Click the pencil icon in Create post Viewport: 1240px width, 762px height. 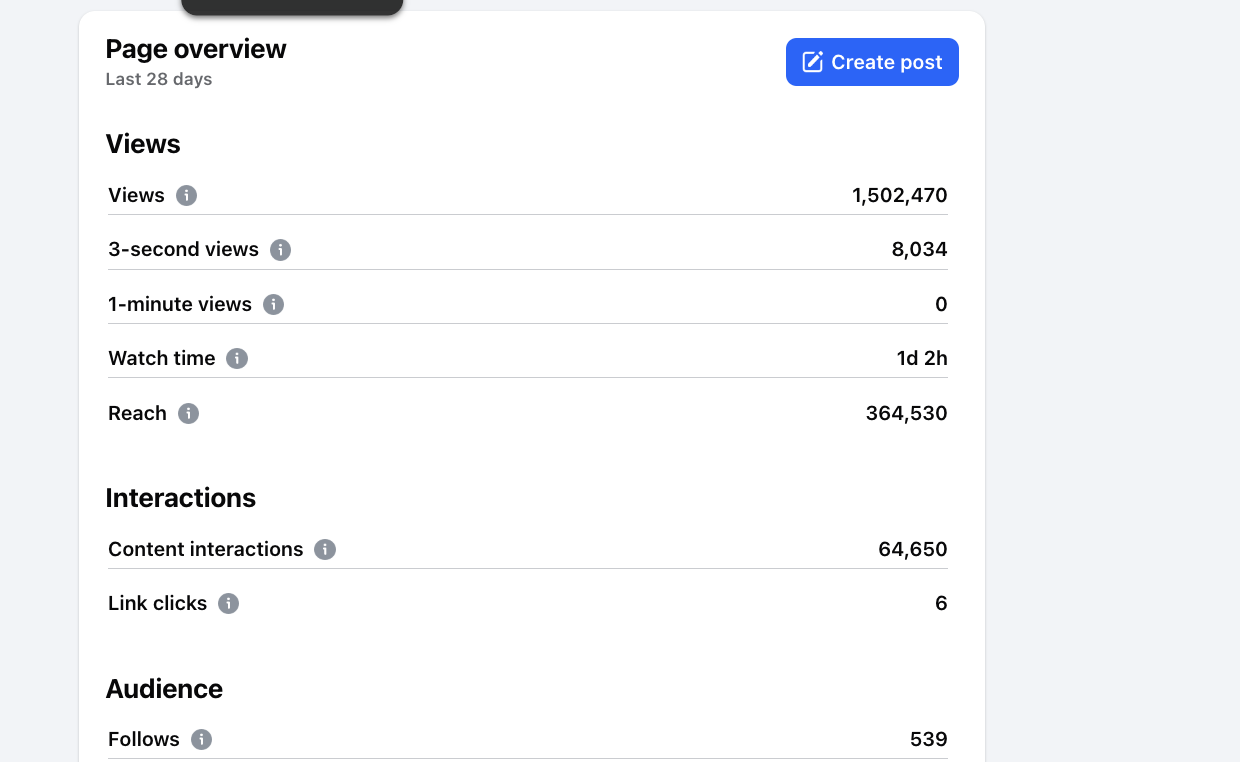(813, 62)
